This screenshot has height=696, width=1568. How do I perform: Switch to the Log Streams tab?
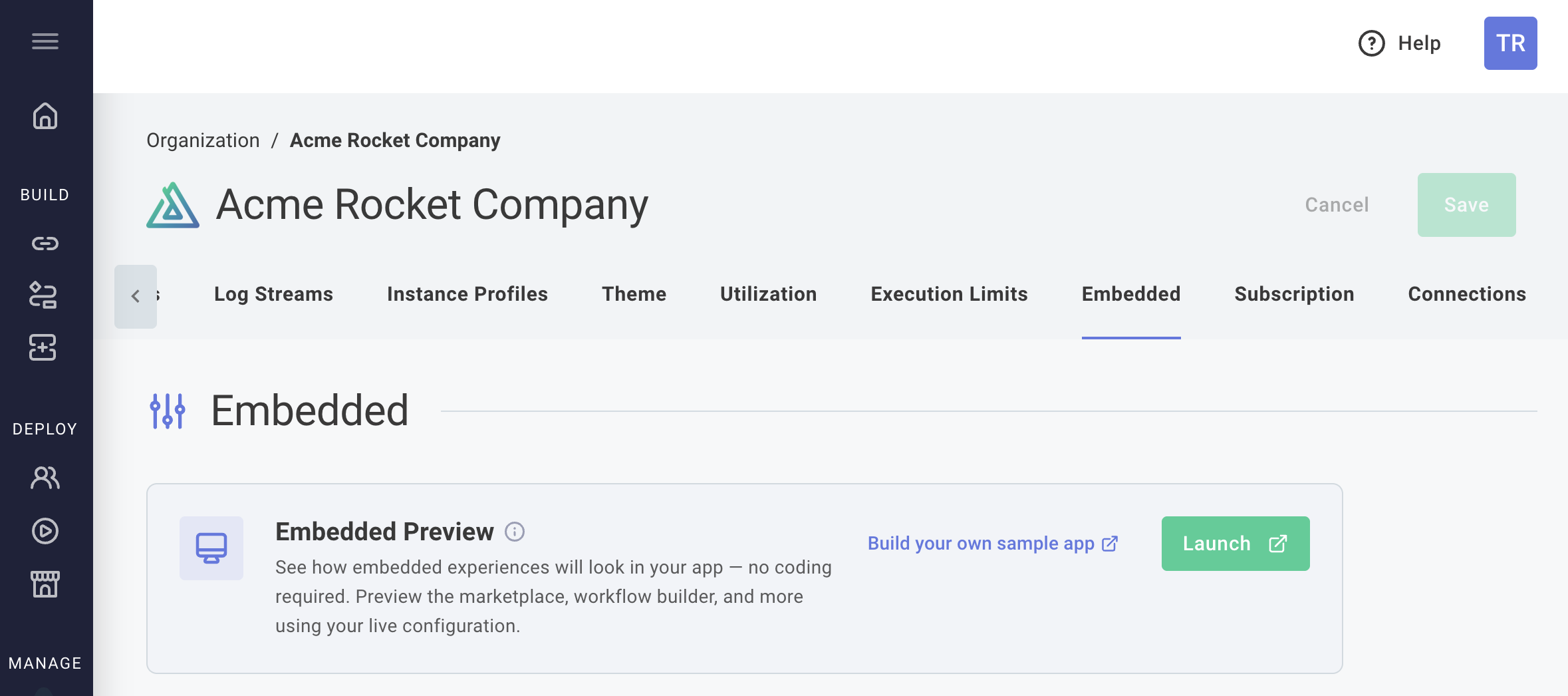coord(273,294)
